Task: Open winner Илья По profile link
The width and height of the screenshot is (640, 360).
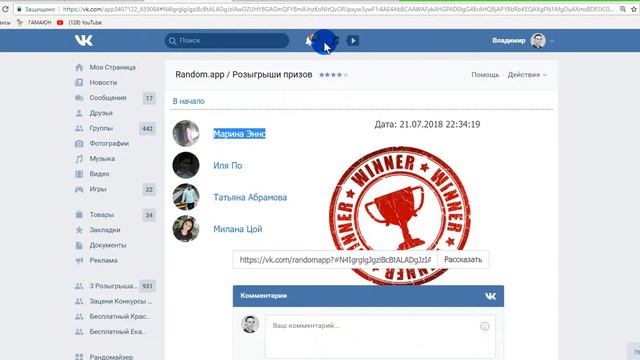Action: click(227, 166)
